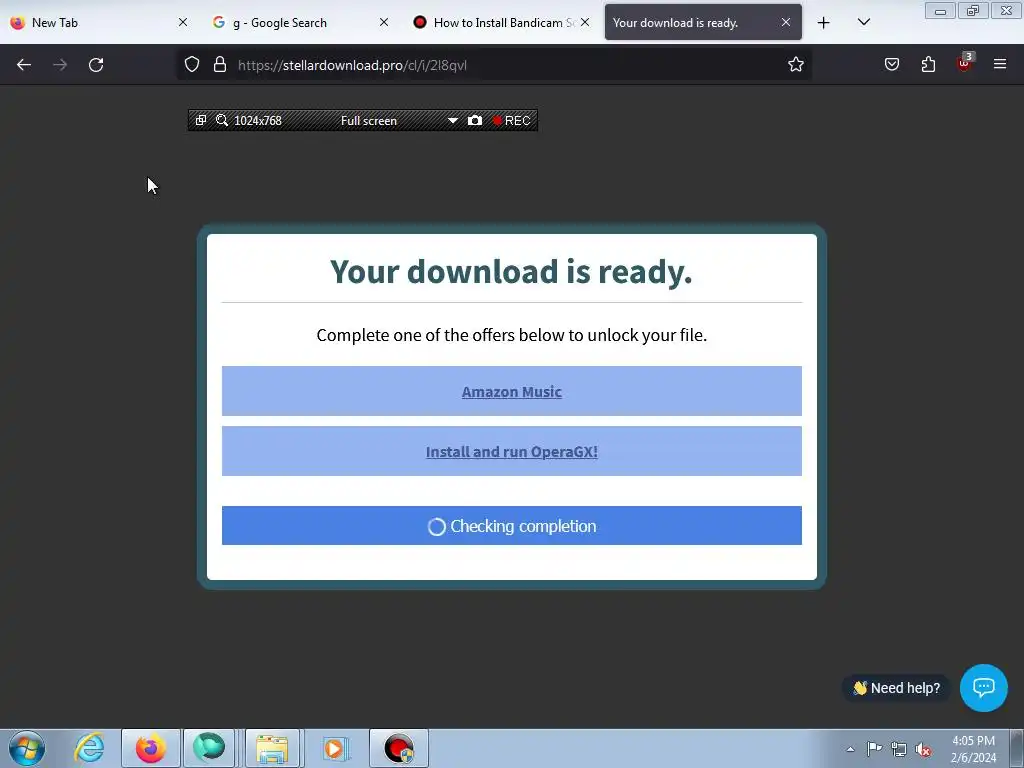Click the Complete one of the offers text
This screenshot has width=1024, height=768.
(511, 335)
